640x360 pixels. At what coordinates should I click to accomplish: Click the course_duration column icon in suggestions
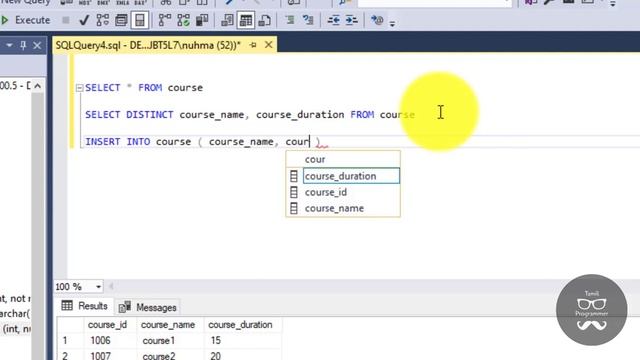tap(294, 176)
